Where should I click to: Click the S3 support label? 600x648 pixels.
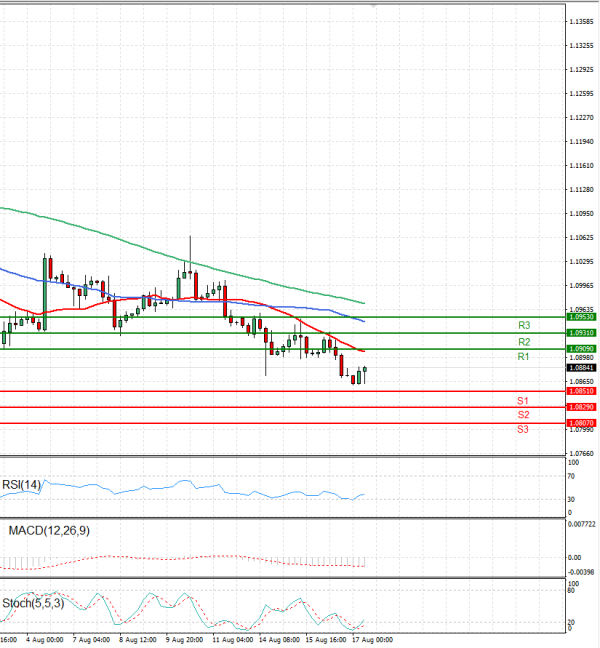(x=523, y=429)
